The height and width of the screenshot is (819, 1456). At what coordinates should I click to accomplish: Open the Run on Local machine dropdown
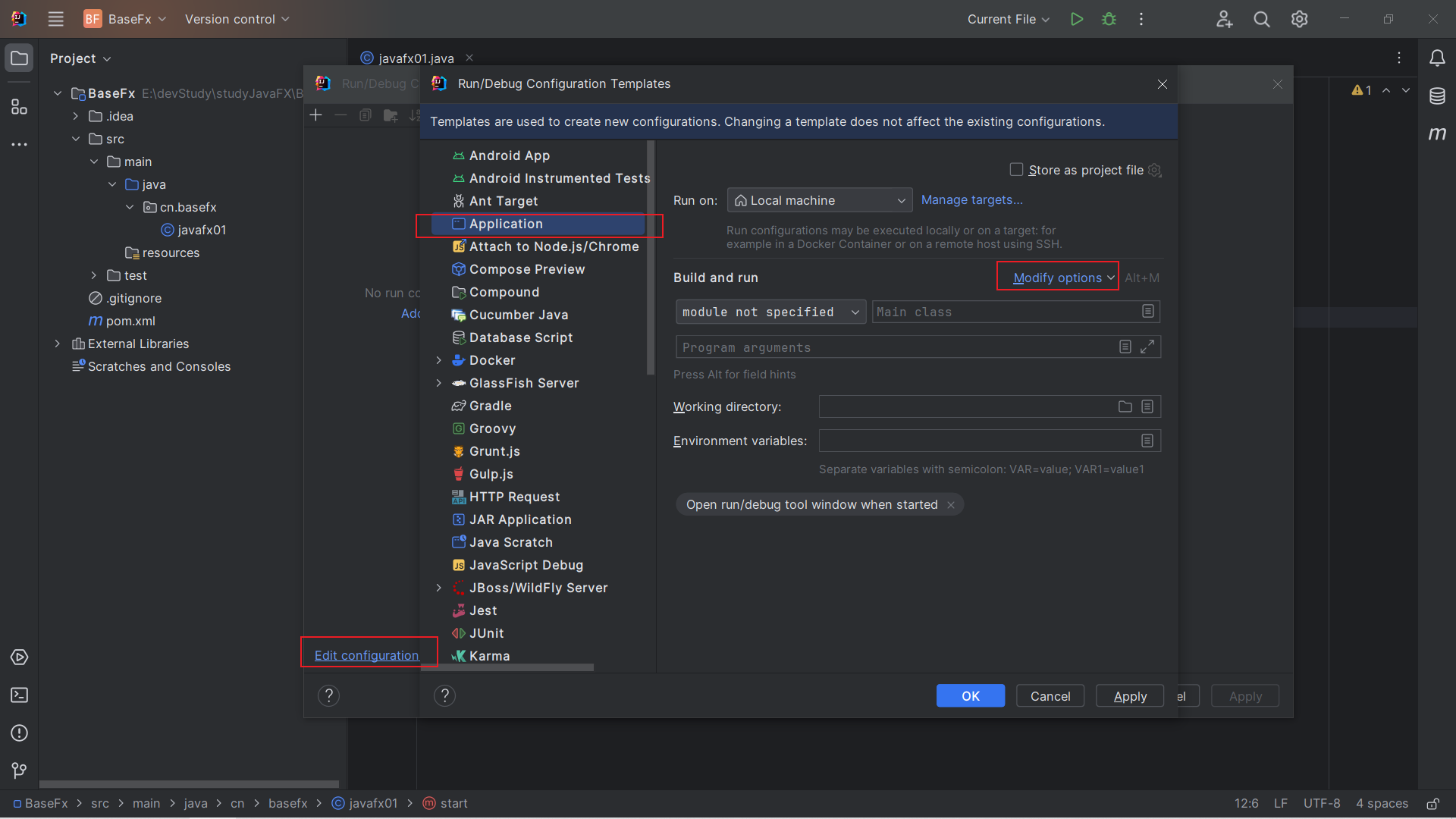point(820,200)
